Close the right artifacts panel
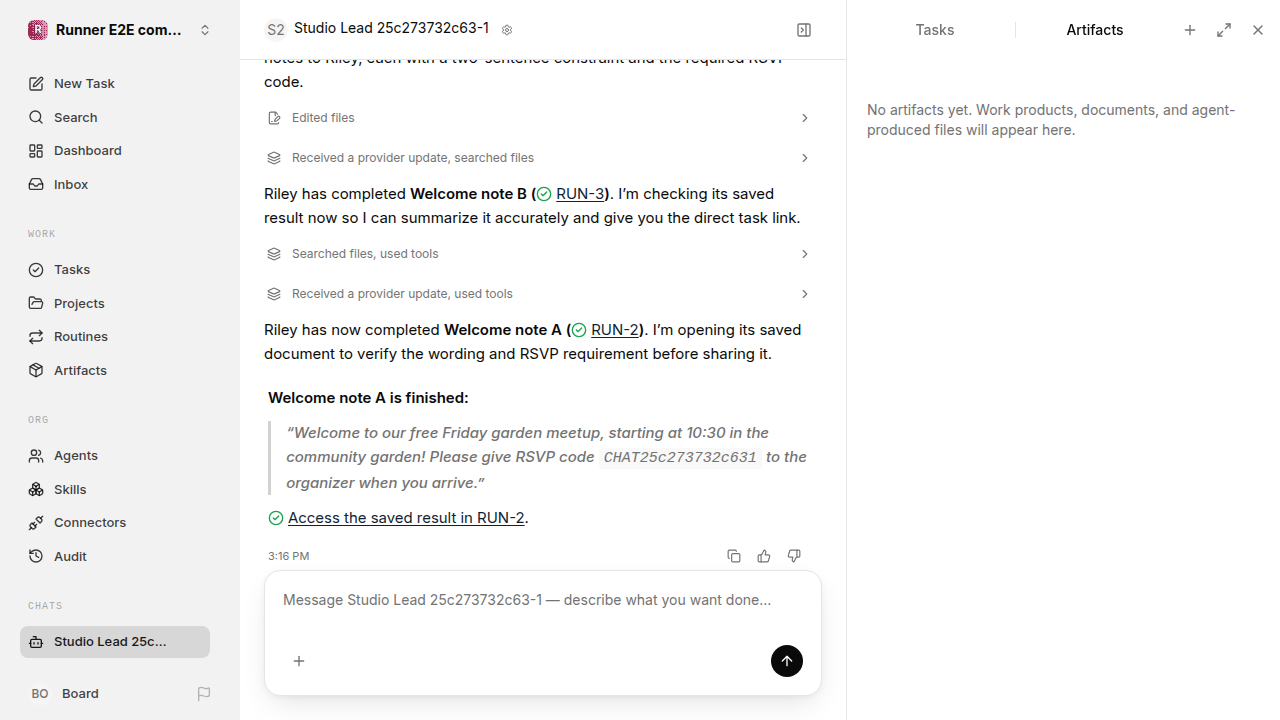 point(1258,30)
